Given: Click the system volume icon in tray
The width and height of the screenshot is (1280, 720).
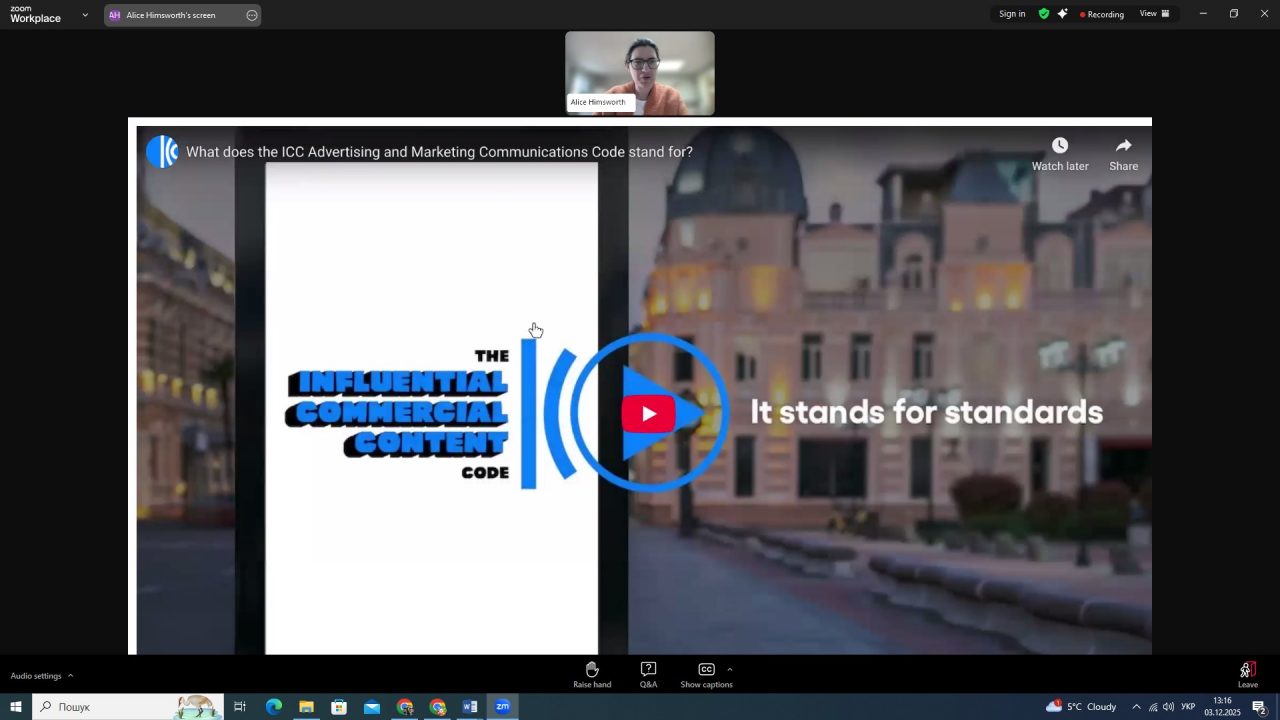Looking at the screenshot, I should [1168, 707].
